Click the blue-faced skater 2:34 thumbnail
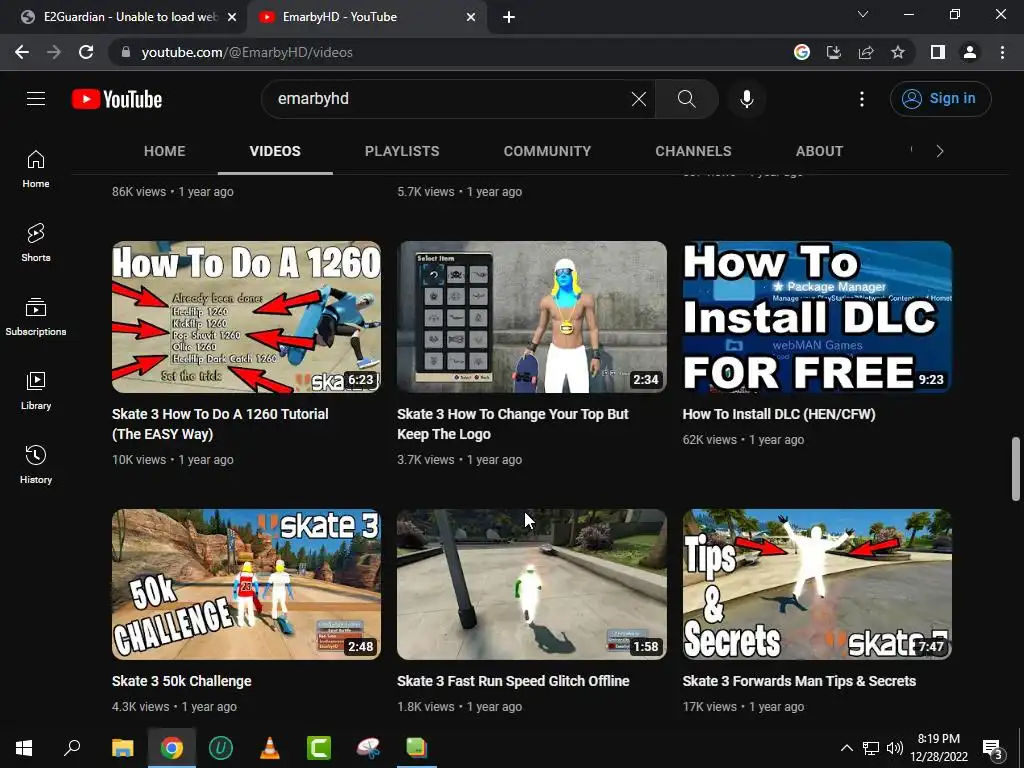This screenshot has width=1024, height=768. click(532, 317)
